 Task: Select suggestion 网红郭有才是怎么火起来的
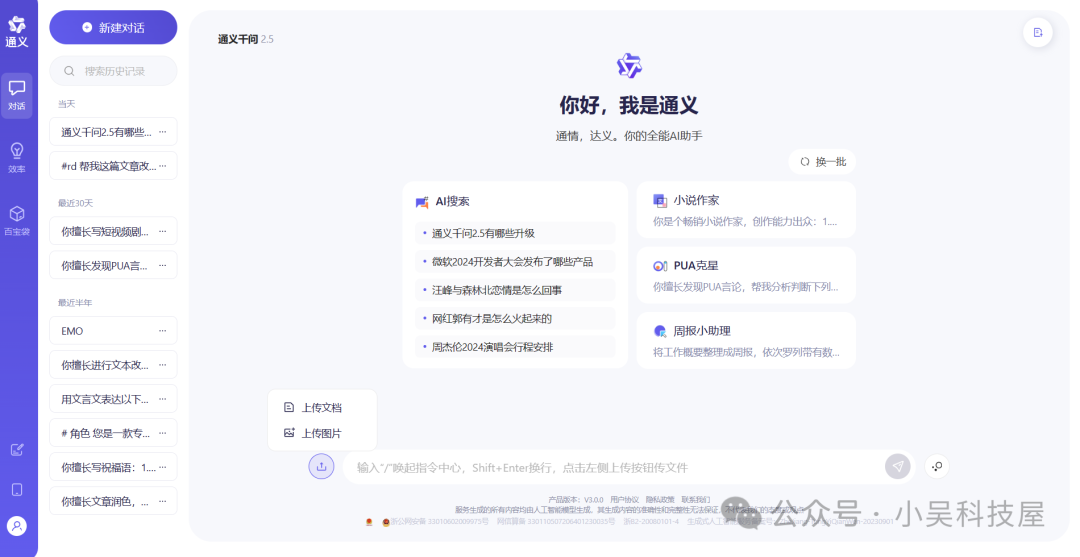tap(515, 318)
